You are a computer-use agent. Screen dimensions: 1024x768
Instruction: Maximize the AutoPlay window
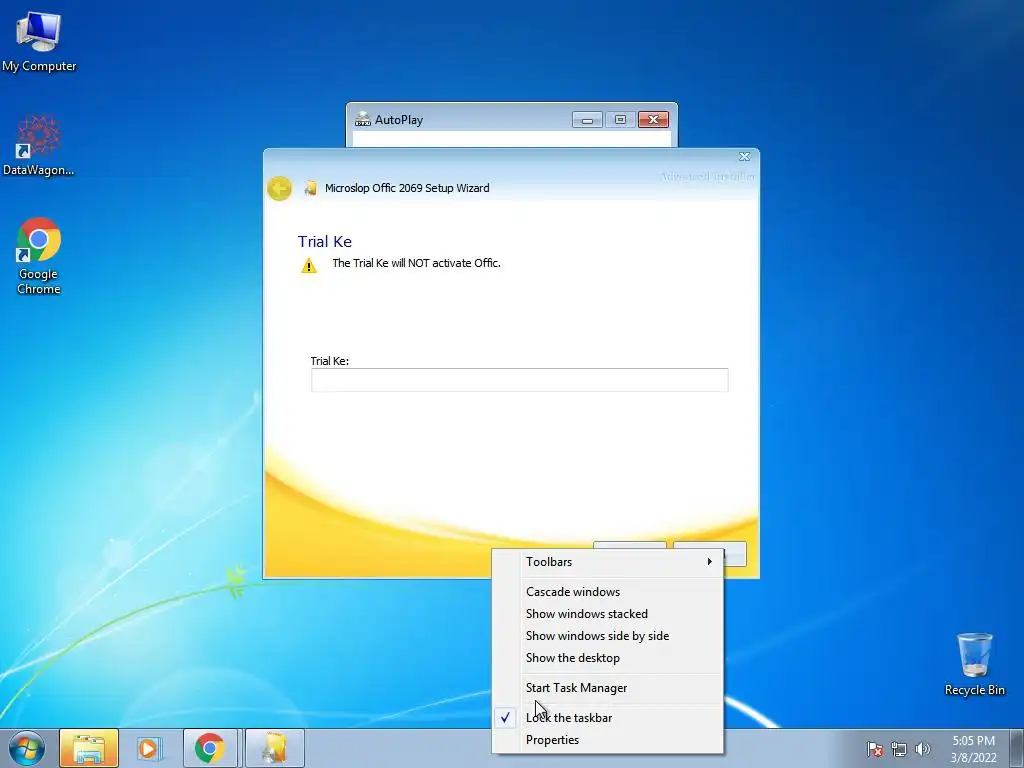click(620, 120)
